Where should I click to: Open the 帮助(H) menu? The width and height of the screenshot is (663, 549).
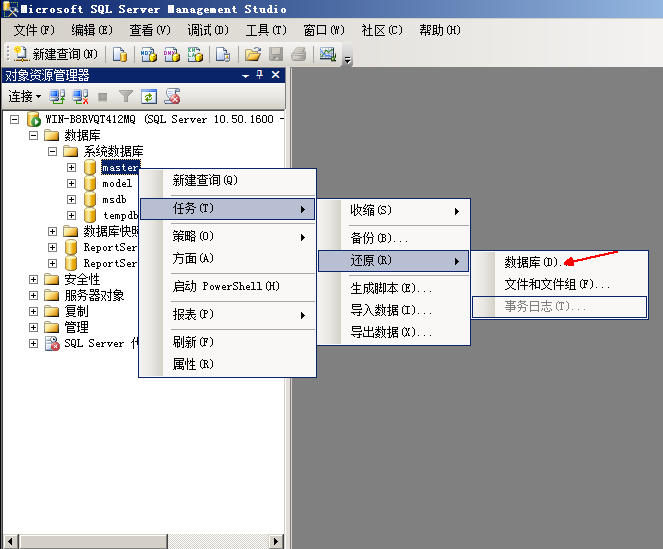click(x=440, y=30)
